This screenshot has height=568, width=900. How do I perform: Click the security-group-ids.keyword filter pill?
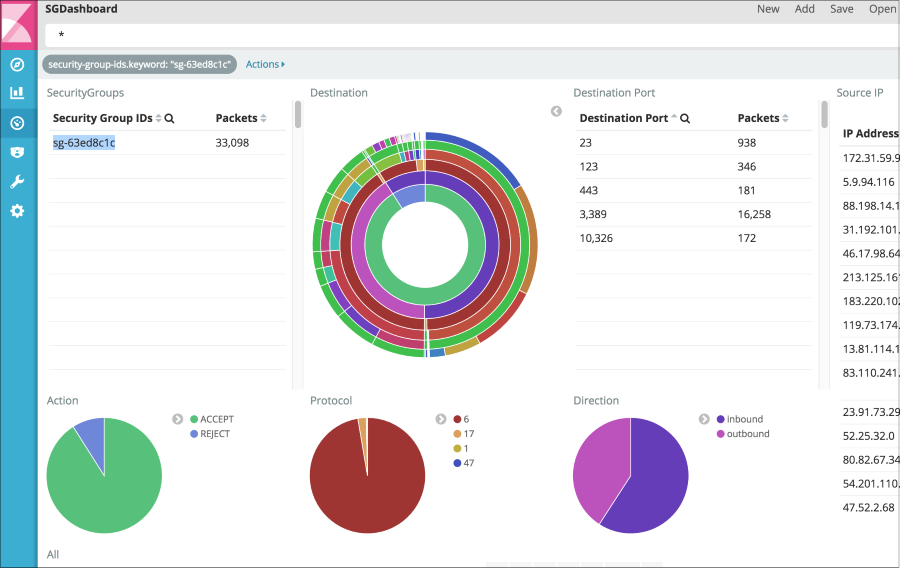(x=139, y=64)
